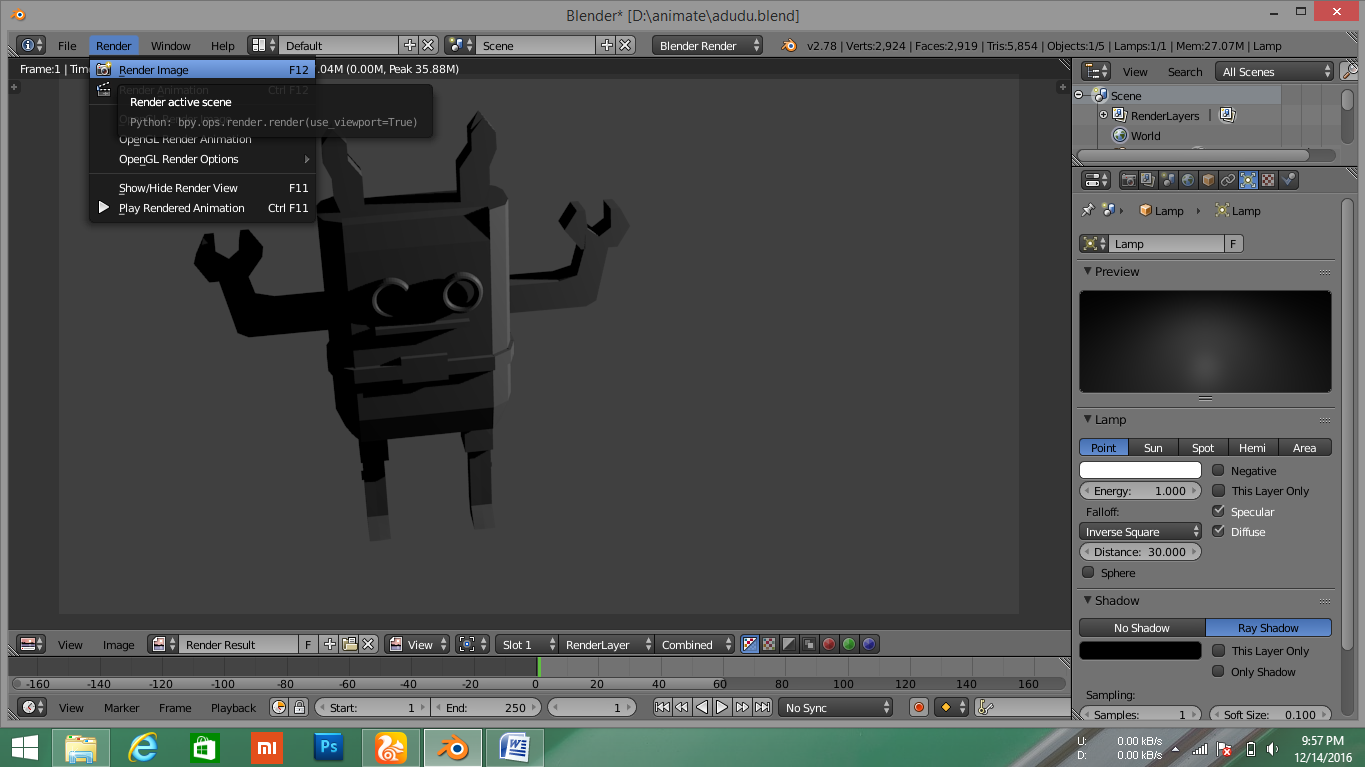1365x767 pixels.
Task: Open the Object Constraints tab (chain icon)
Action: click(x=1228, y=179)
